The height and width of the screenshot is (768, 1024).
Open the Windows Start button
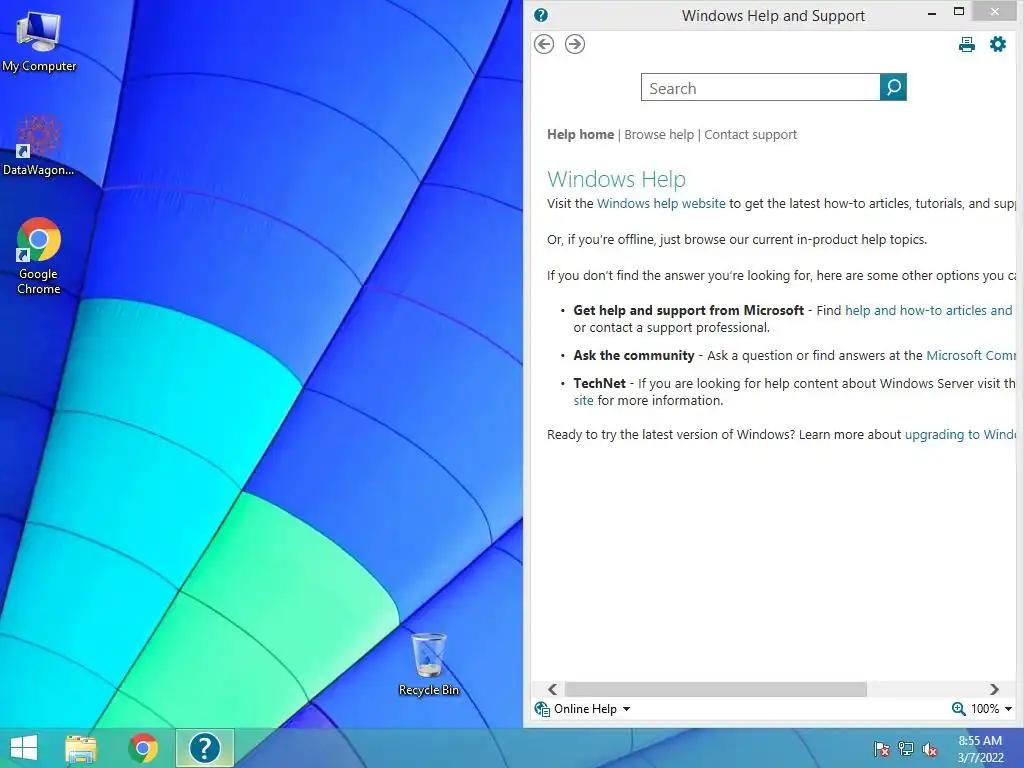(24, 748)
